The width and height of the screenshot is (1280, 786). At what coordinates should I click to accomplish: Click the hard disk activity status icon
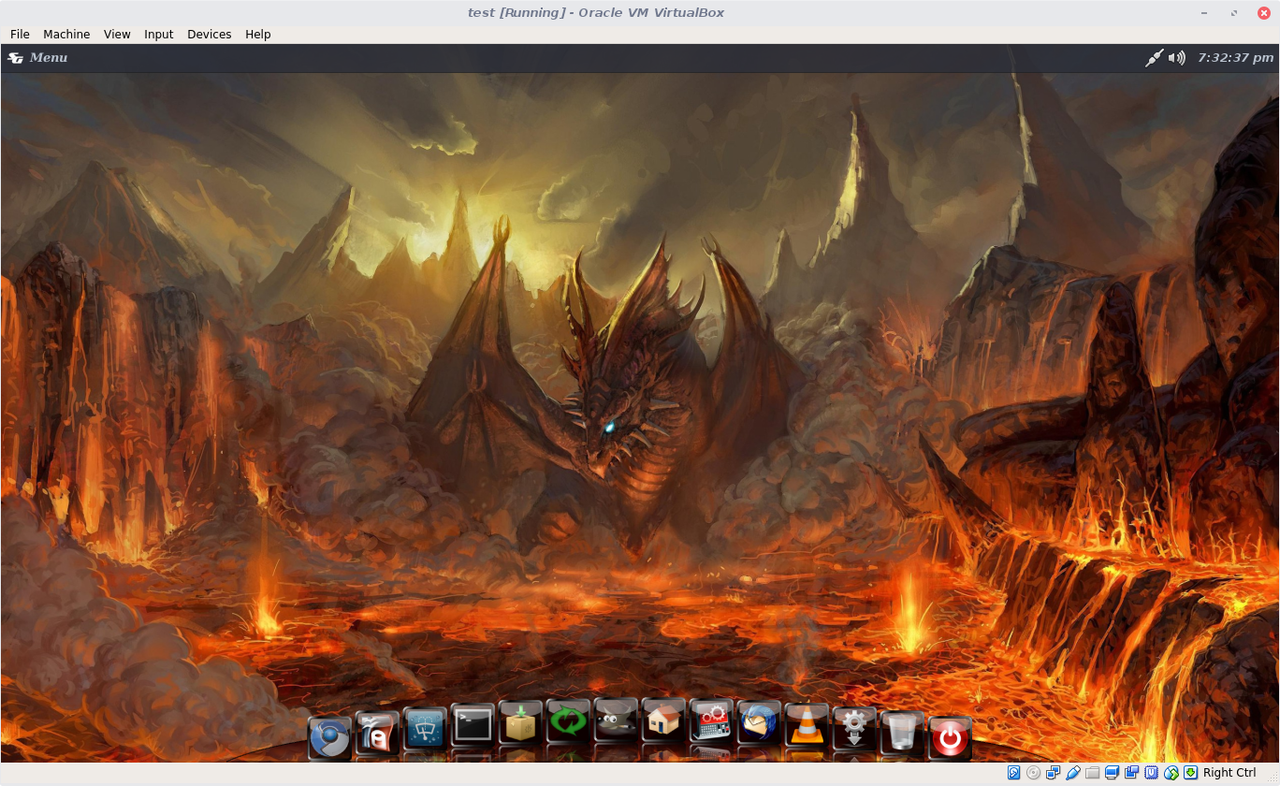click(x=1014, y=773)
